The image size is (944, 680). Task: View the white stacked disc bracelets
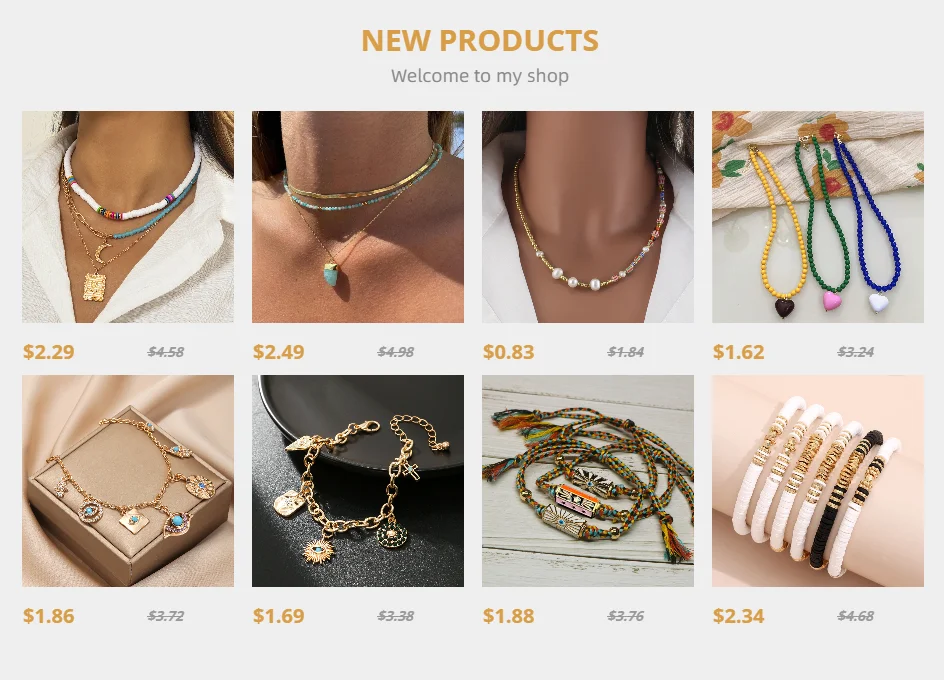tap(818, 481)
